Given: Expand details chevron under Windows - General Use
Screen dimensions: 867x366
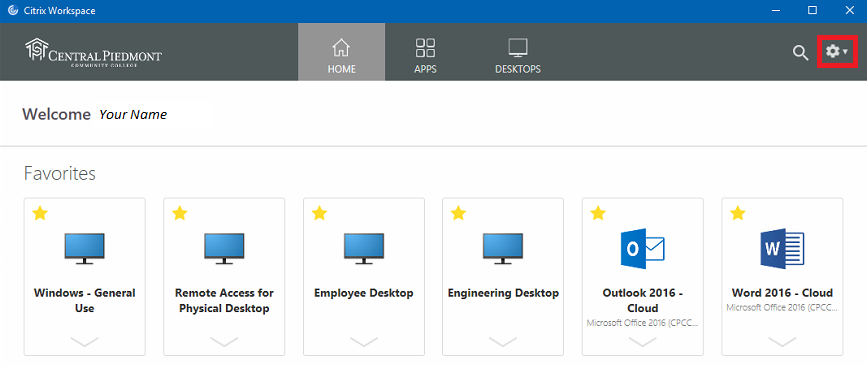Looking at the screenshot, I should [85, 342].
